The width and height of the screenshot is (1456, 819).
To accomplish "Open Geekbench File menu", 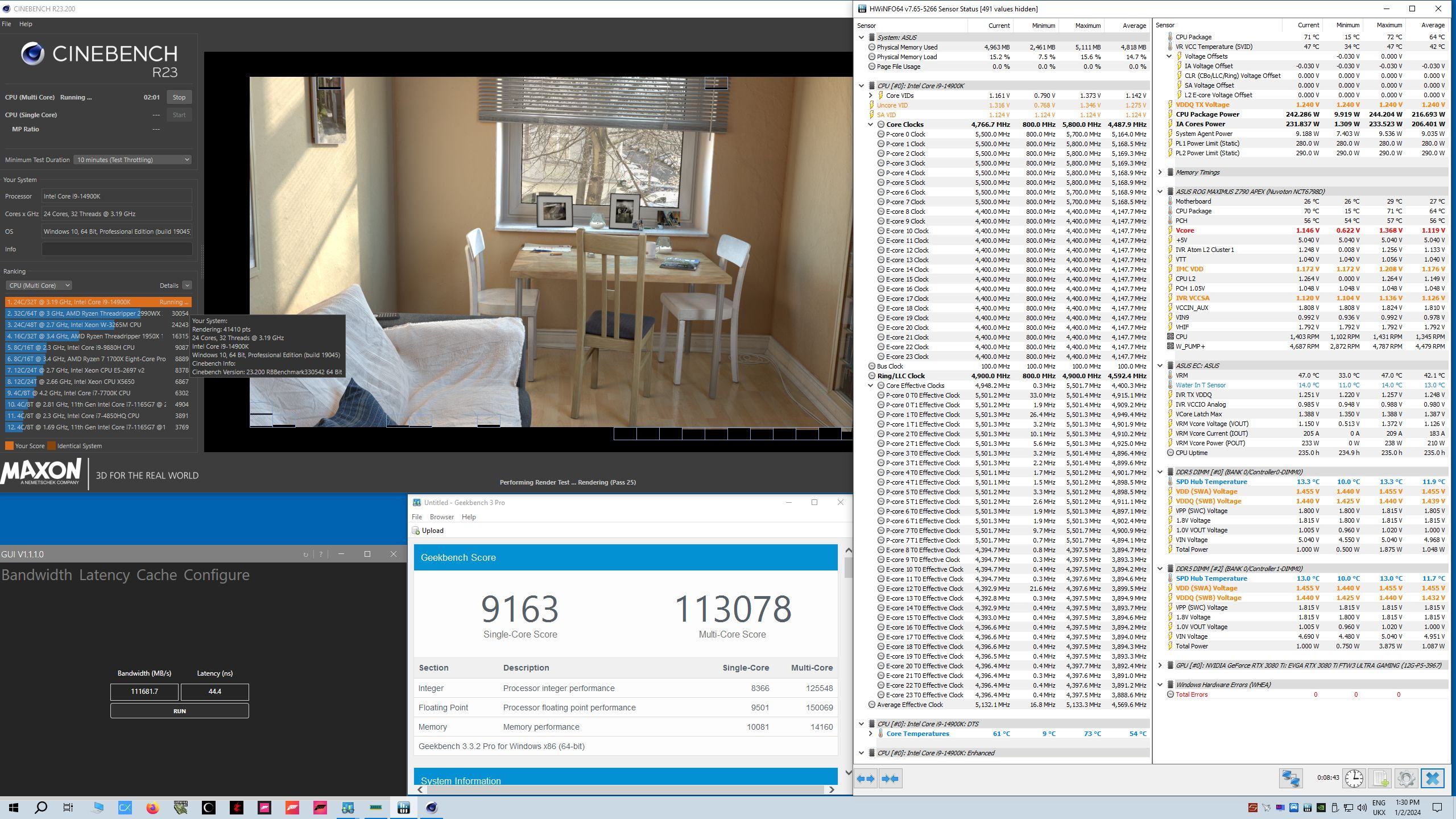I will 417,517.
